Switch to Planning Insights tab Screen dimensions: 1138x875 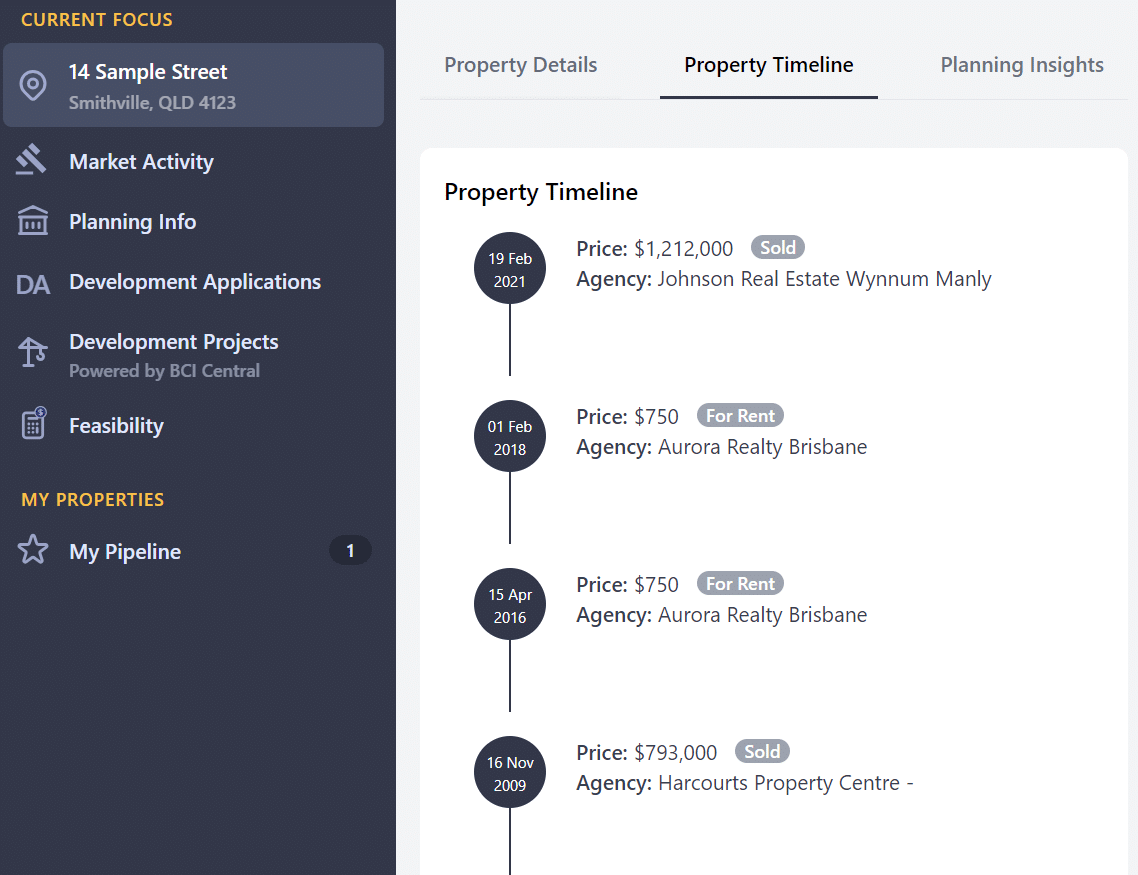pos(1022,65)
